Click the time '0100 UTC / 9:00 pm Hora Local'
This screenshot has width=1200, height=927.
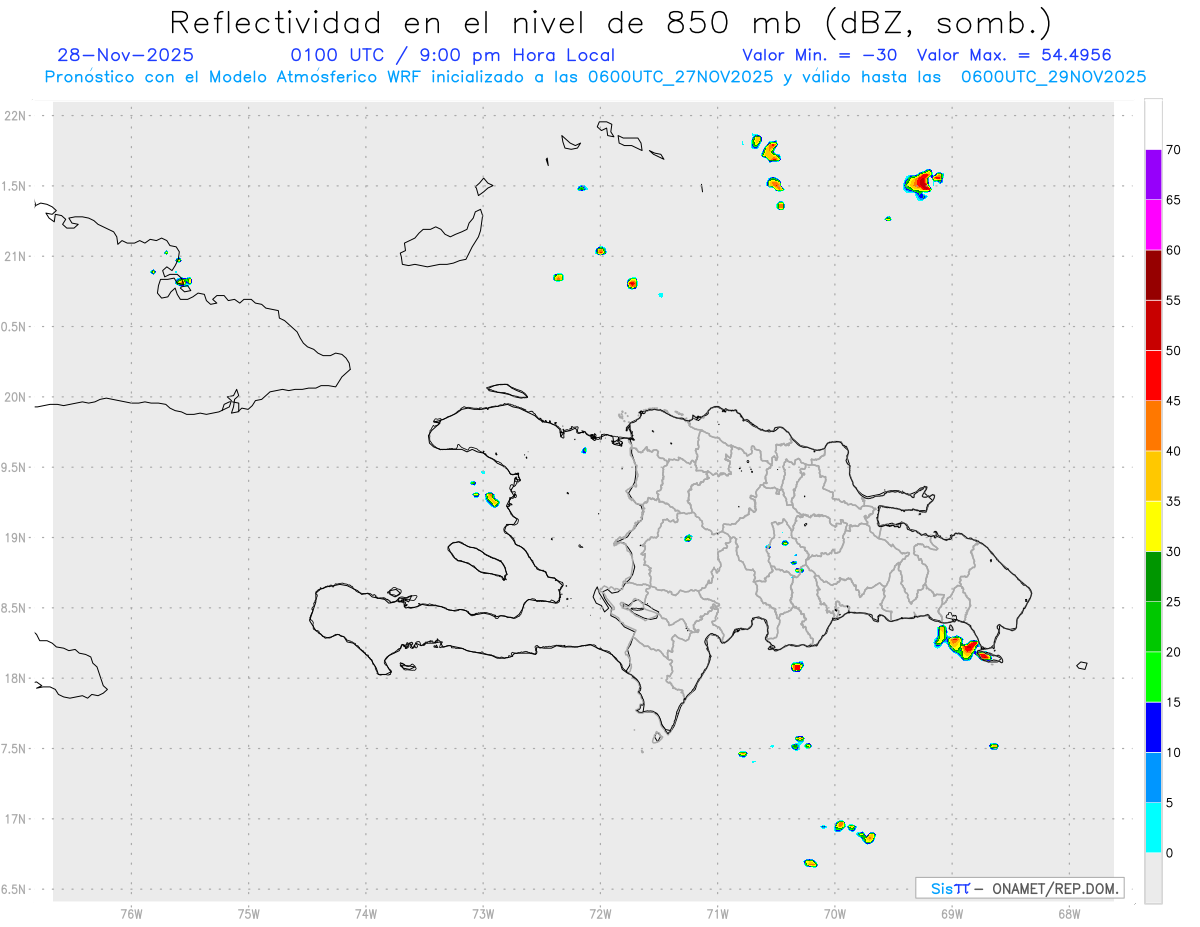453,55
